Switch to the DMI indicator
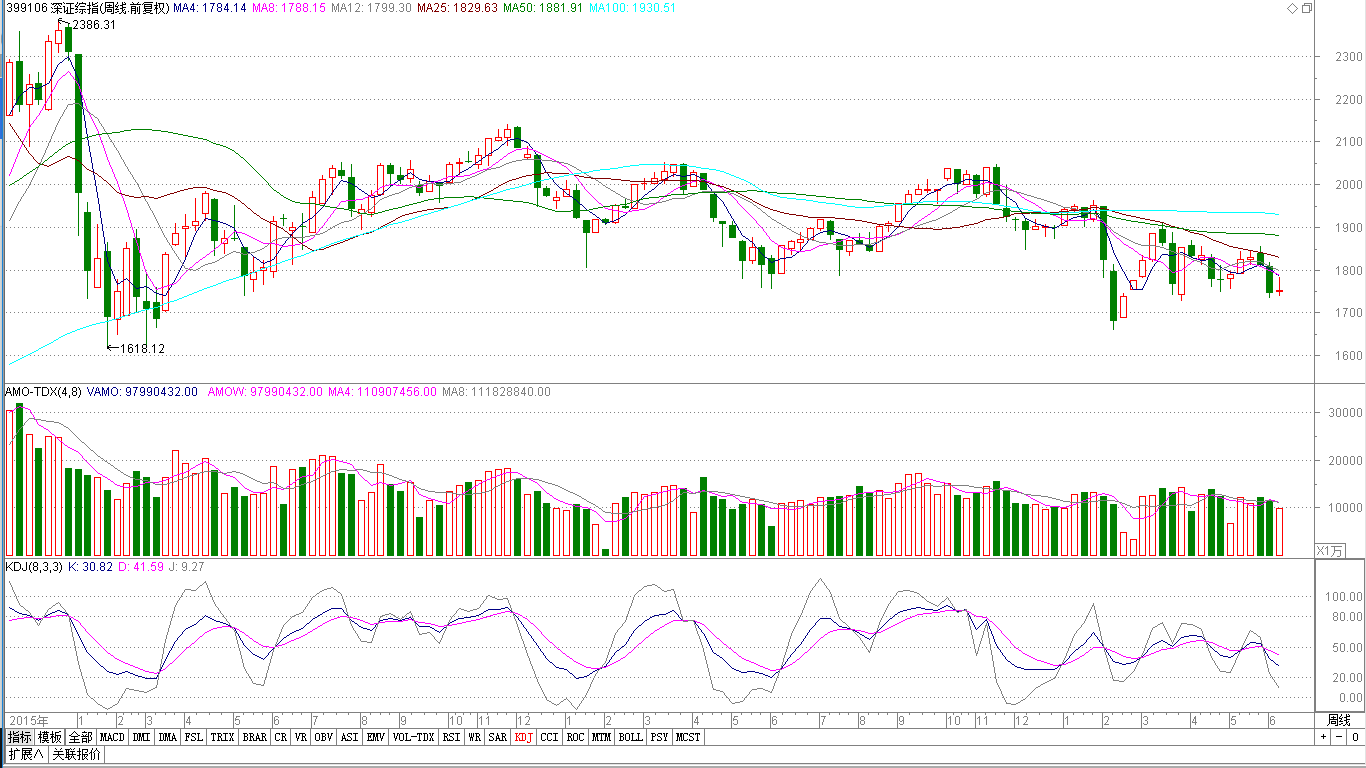This screenshot has width=1366, height=768. pyautogui.click(x=142, y=737)
